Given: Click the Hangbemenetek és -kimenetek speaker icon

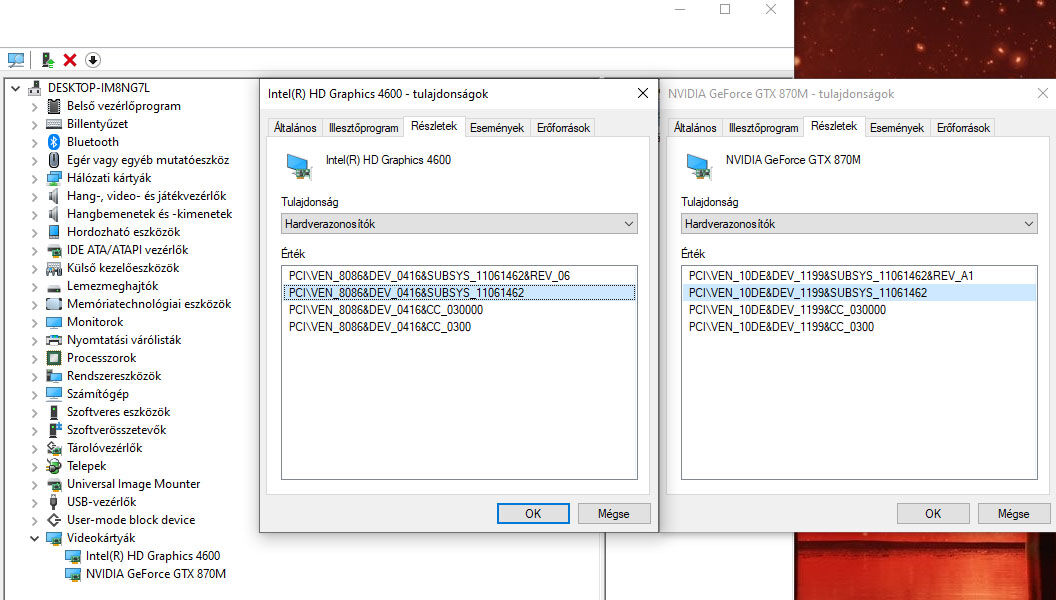Looking at the screenshot, I should (54, 214).
